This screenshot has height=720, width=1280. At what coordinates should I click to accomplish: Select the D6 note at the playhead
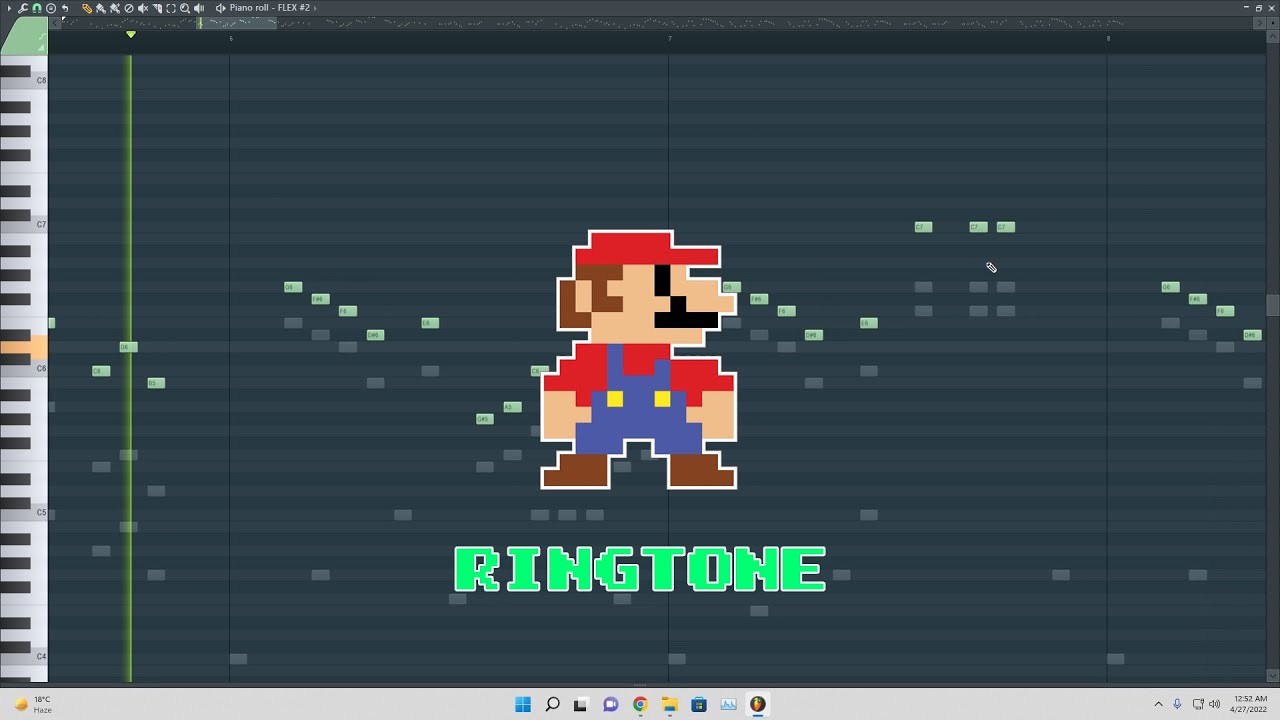coord(128,347)
